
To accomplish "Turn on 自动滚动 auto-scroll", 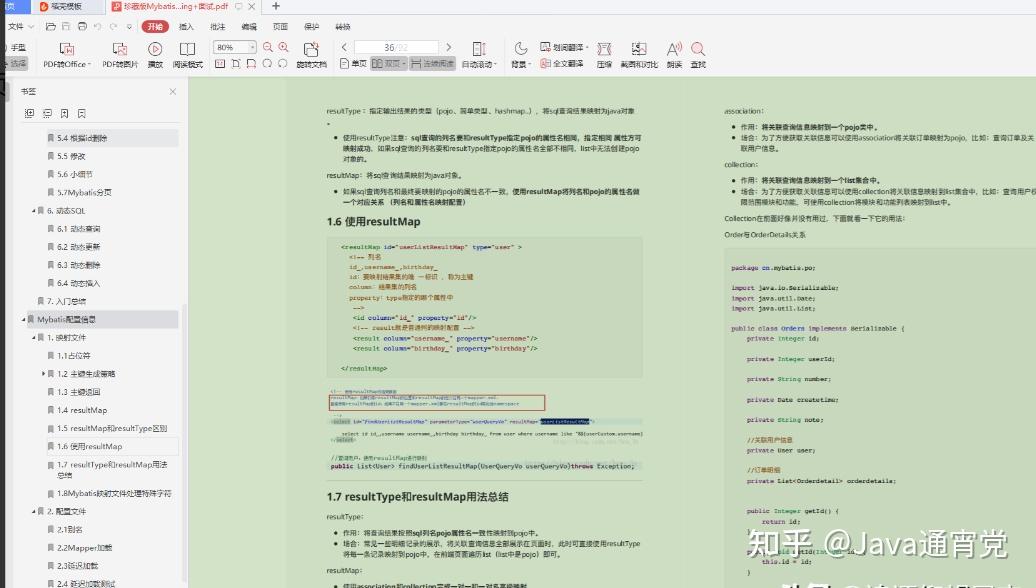I will pyautogui.click(x=478, y=55).
